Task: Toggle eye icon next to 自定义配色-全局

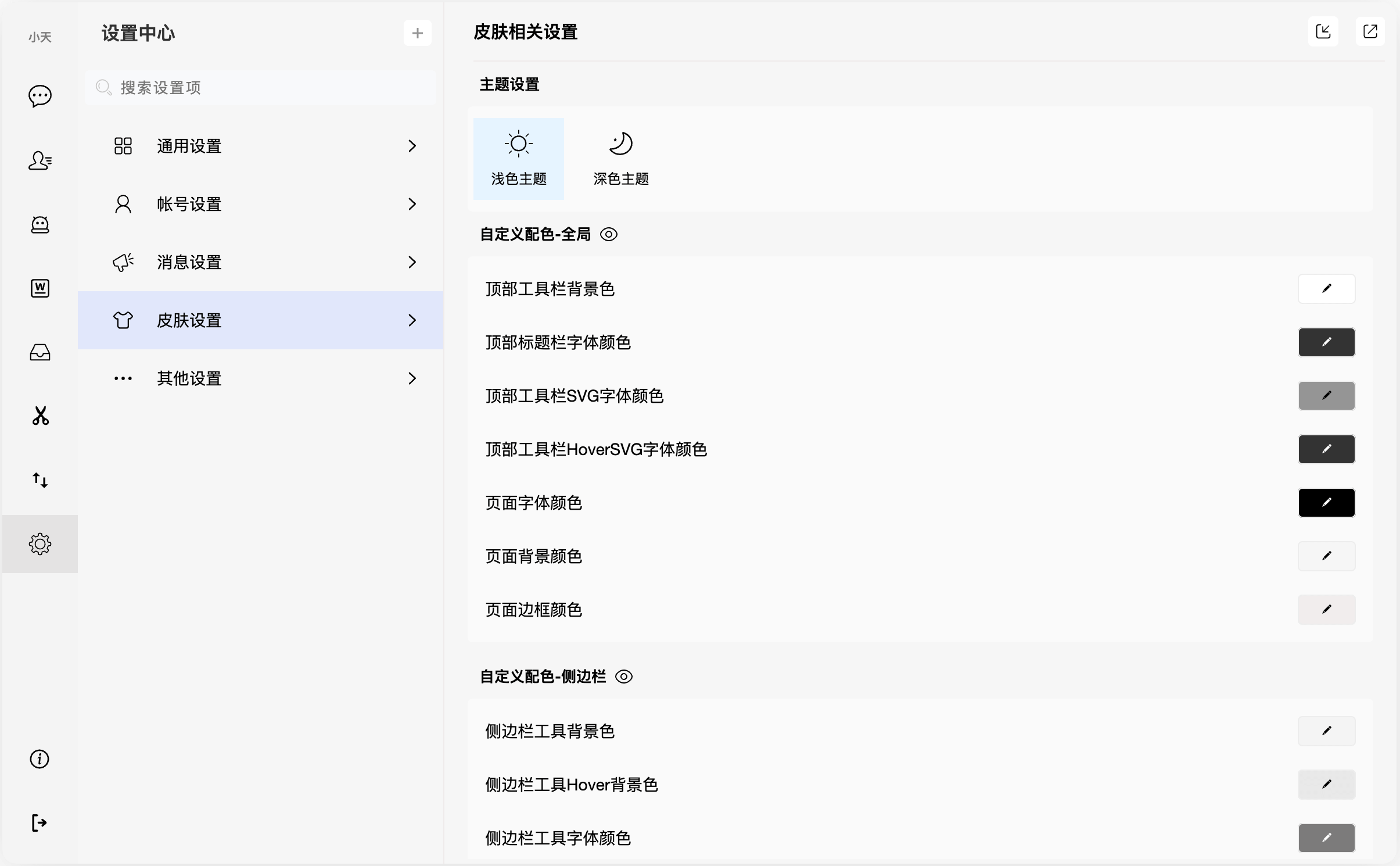Action: 609,234
